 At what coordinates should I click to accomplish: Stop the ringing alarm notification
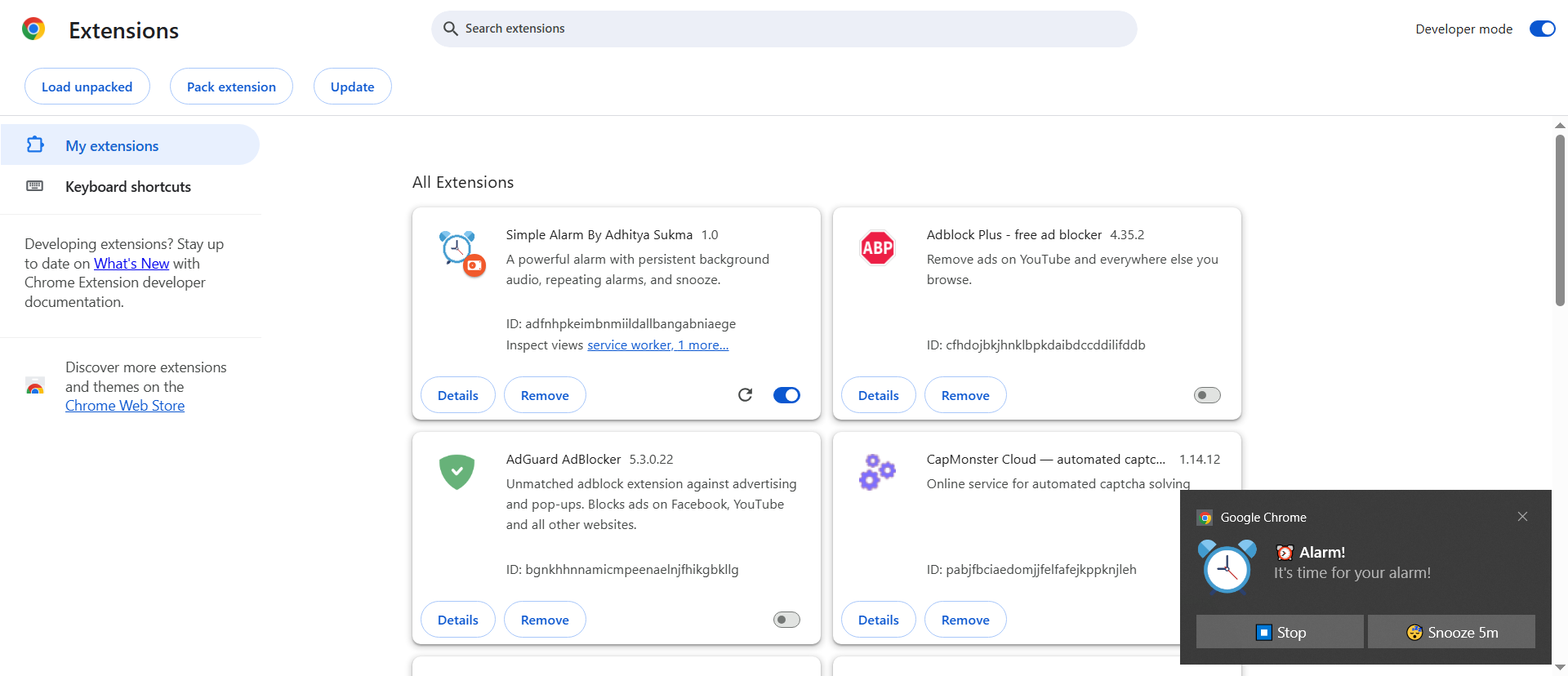point(1280,632)
